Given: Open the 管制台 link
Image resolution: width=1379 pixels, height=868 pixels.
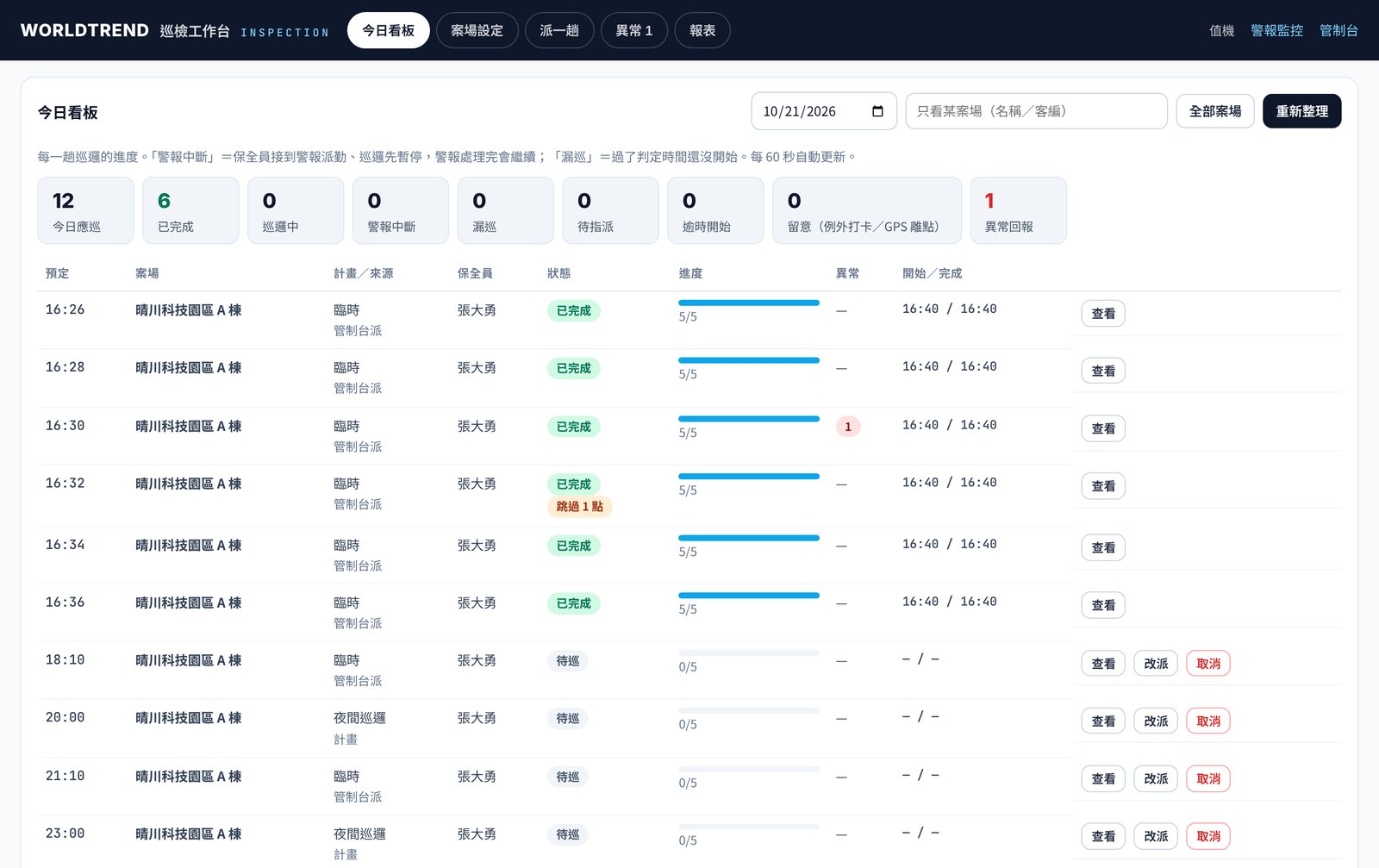Looking at the screenshot, I should 1338,30.
